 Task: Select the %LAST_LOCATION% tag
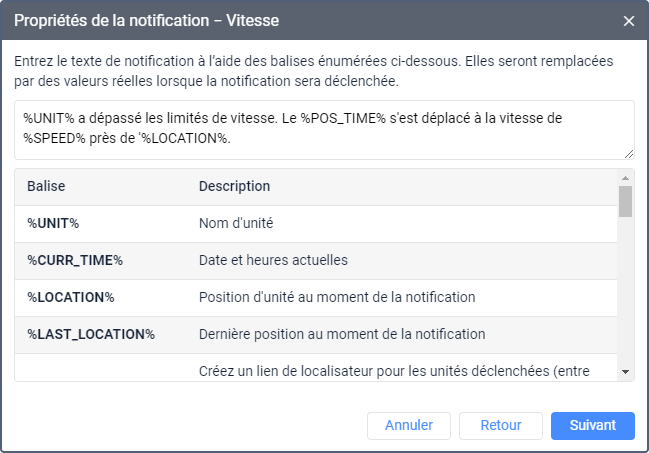91,334
